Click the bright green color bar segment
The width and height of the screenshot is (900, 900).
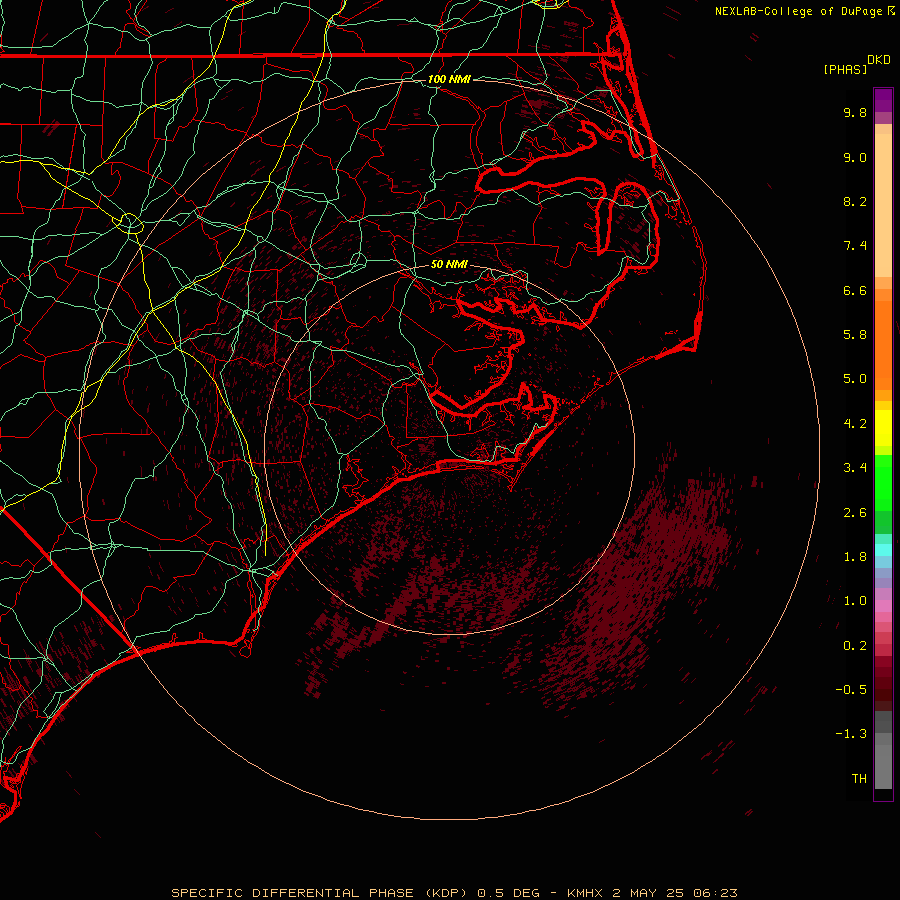tap(883, 482)
